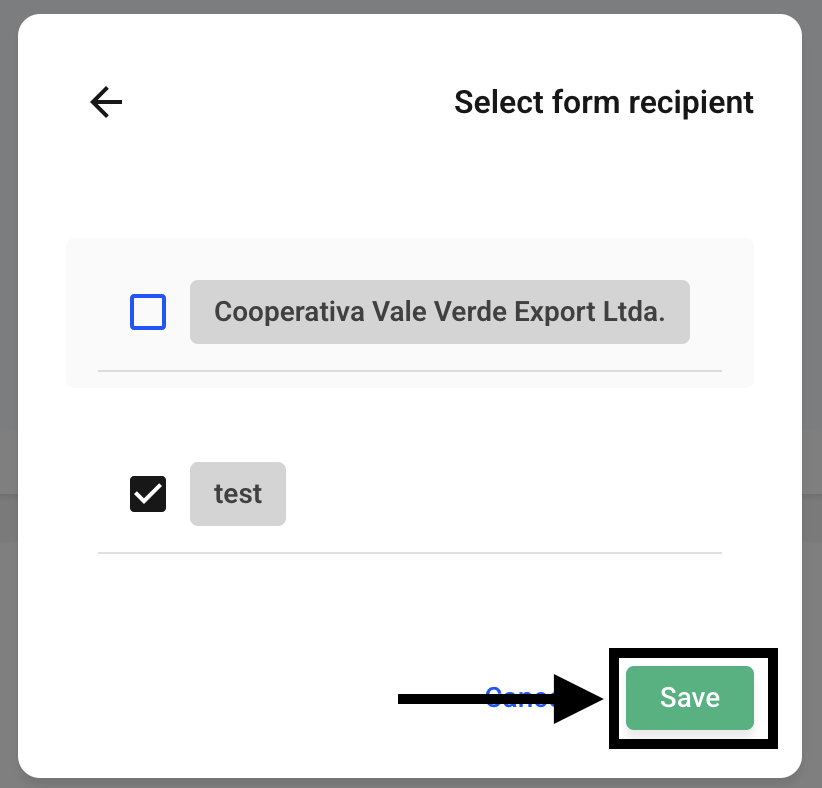Screen dimensions: 822x788
Task: Confirm recipient selection with the green button
Action: point(690,698)
